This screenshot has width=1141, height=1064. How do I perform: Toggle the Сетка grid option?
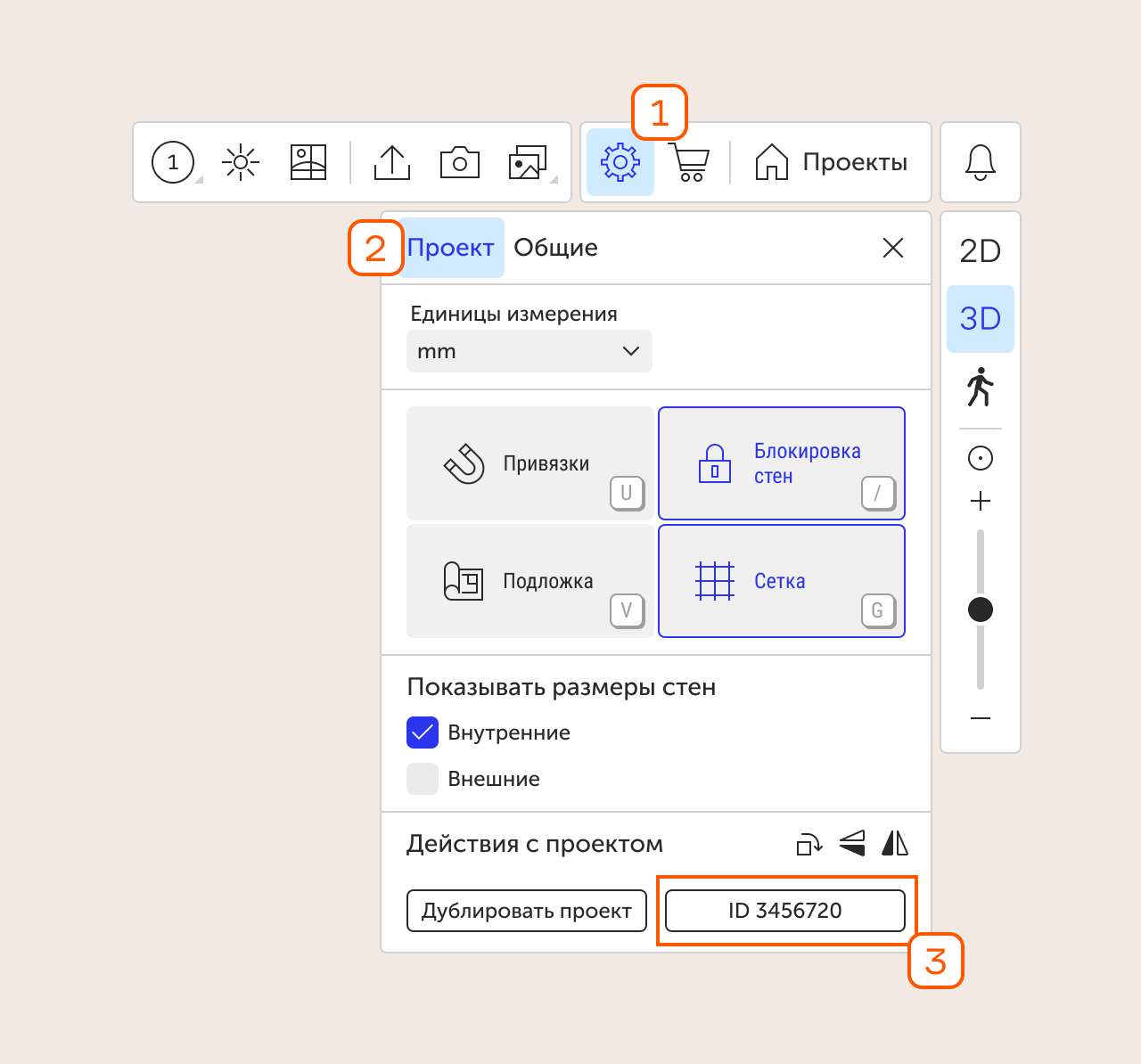781,581
